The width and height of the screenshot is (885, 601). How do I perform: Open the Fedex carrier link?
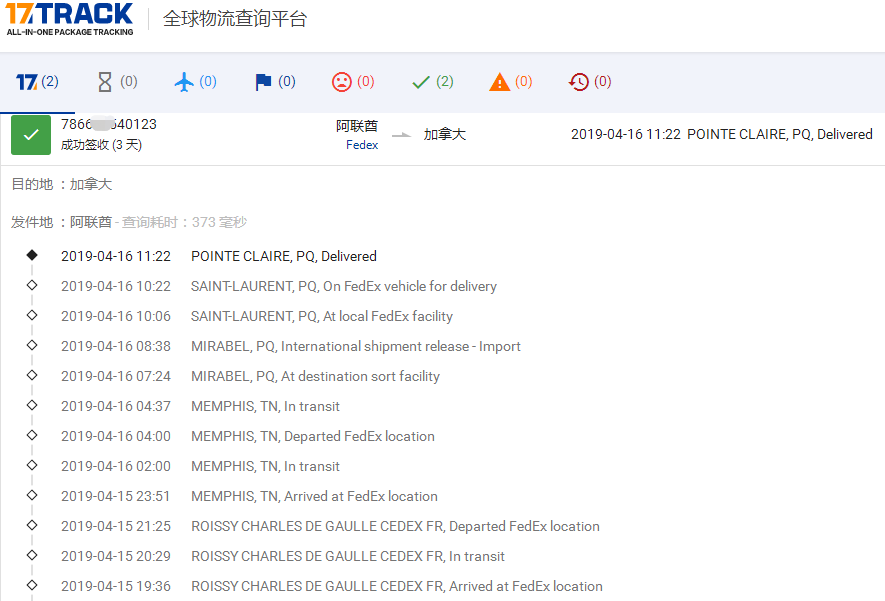click(x=361, y=145)
